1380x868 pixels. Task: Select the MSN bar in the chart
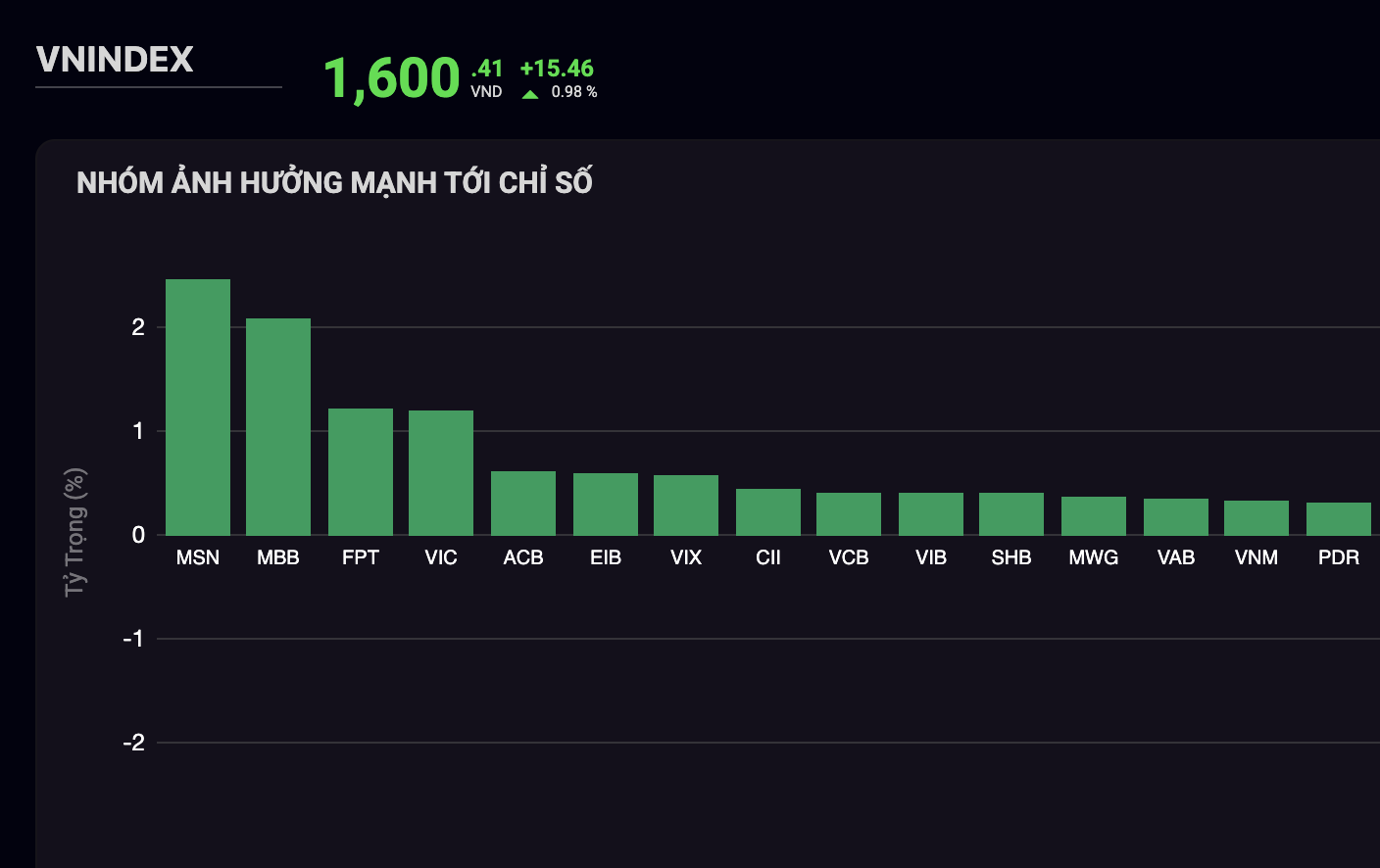[198, 408]
